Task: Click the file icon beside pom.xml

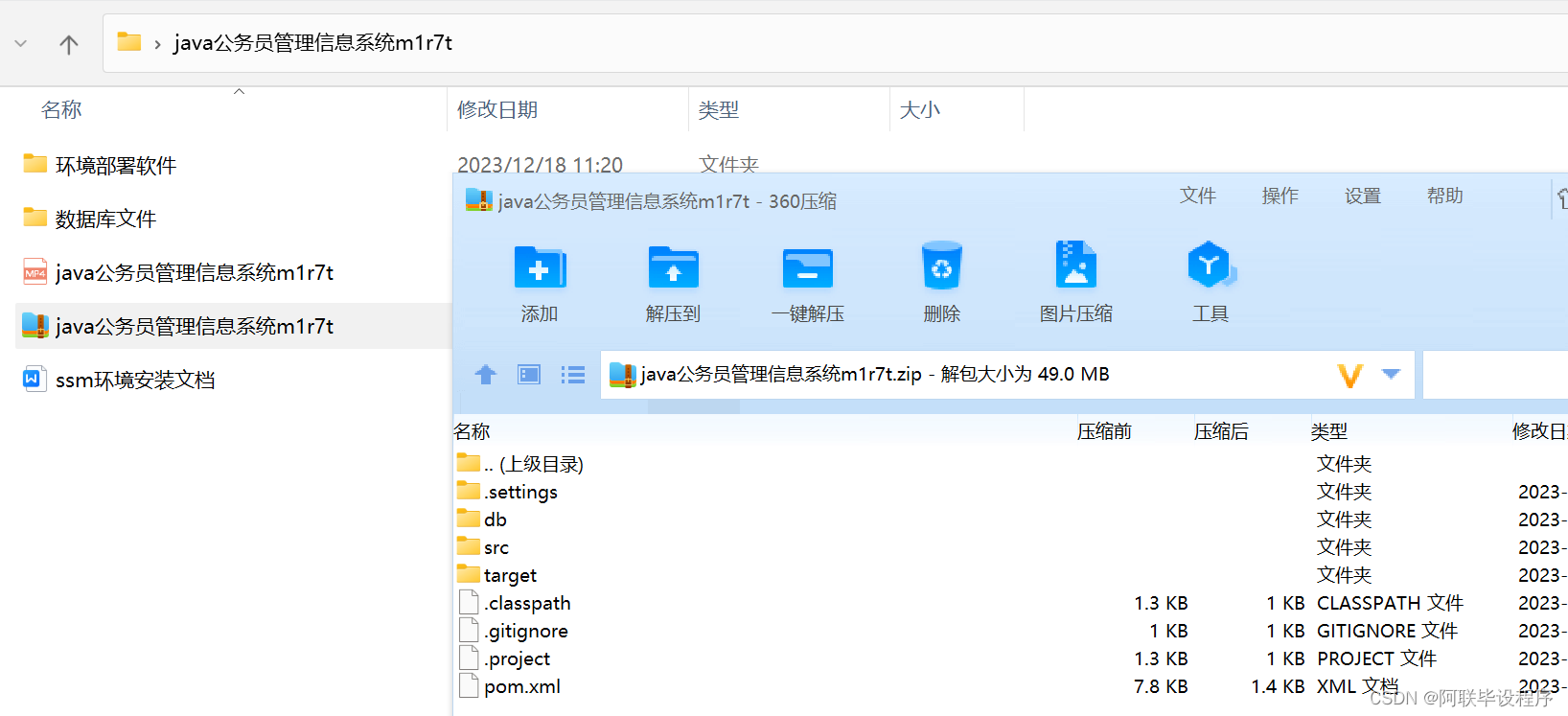Action: click(x=469, y=685)
